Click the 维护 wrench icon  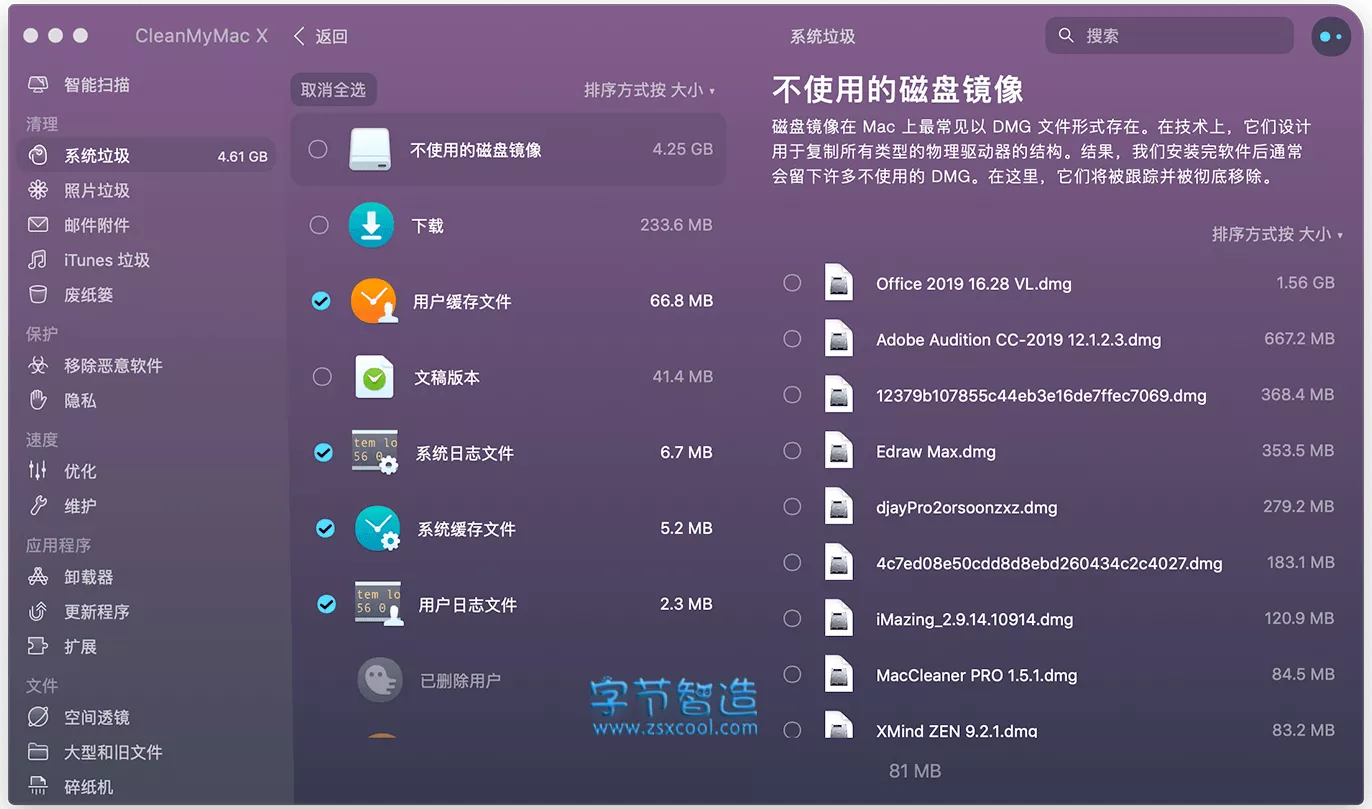pyautogui.click(x=38, y=505)
